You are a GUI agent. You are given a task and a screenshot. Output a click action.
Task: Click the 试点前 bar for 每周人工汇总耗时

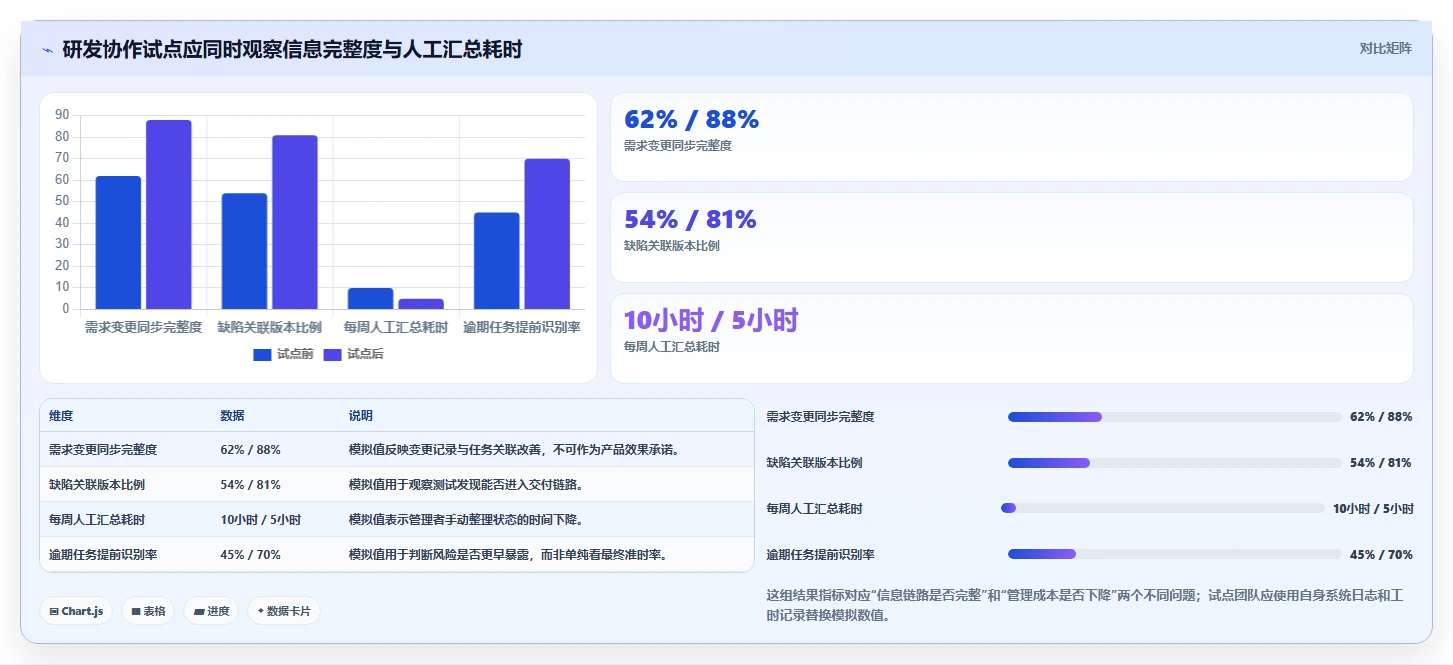coord(370,298)
